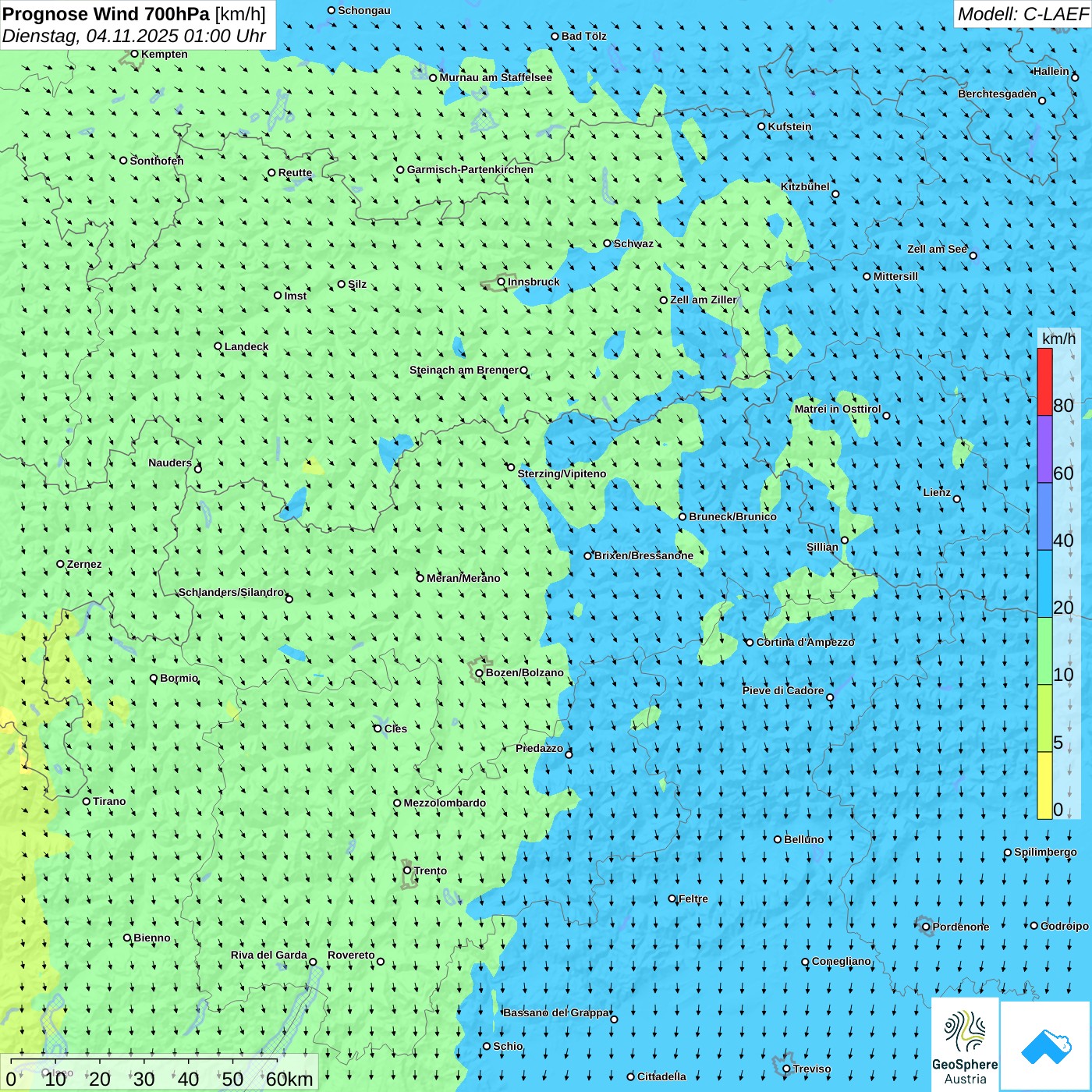Click the Brixen/Bressanone label

643,555
